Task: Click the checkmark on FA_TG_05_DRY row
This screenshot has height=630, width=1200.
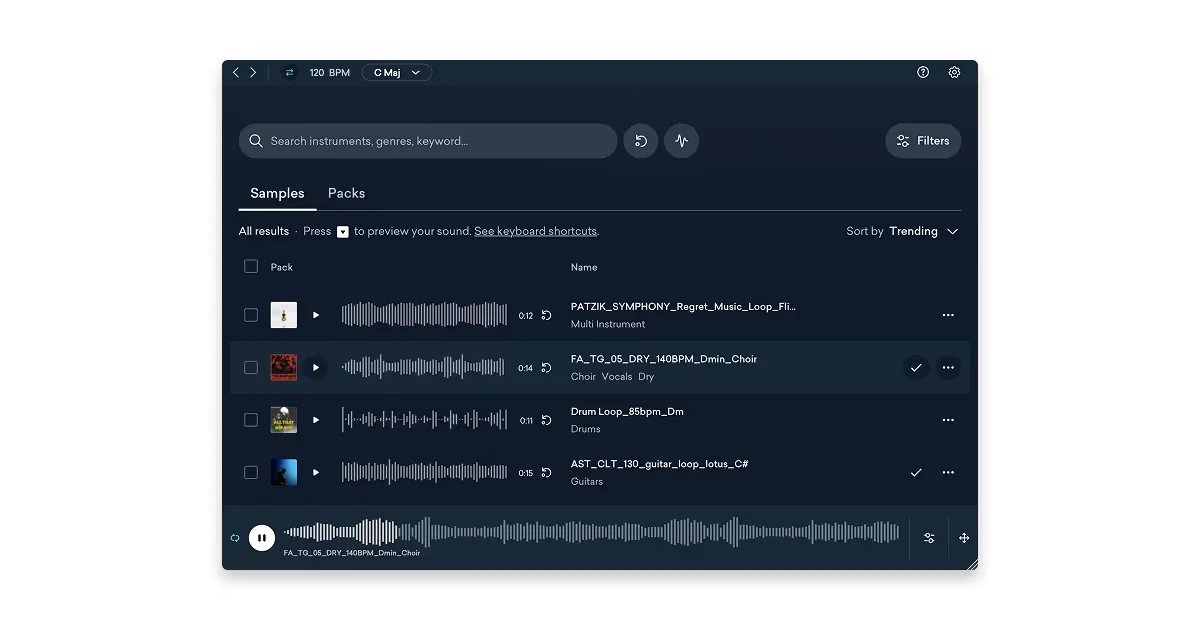Action: click(x=916, y=367)
